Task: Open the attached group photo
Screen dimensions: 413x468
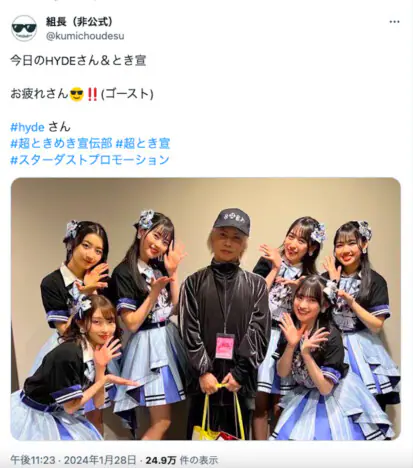Action: (206, 309)
